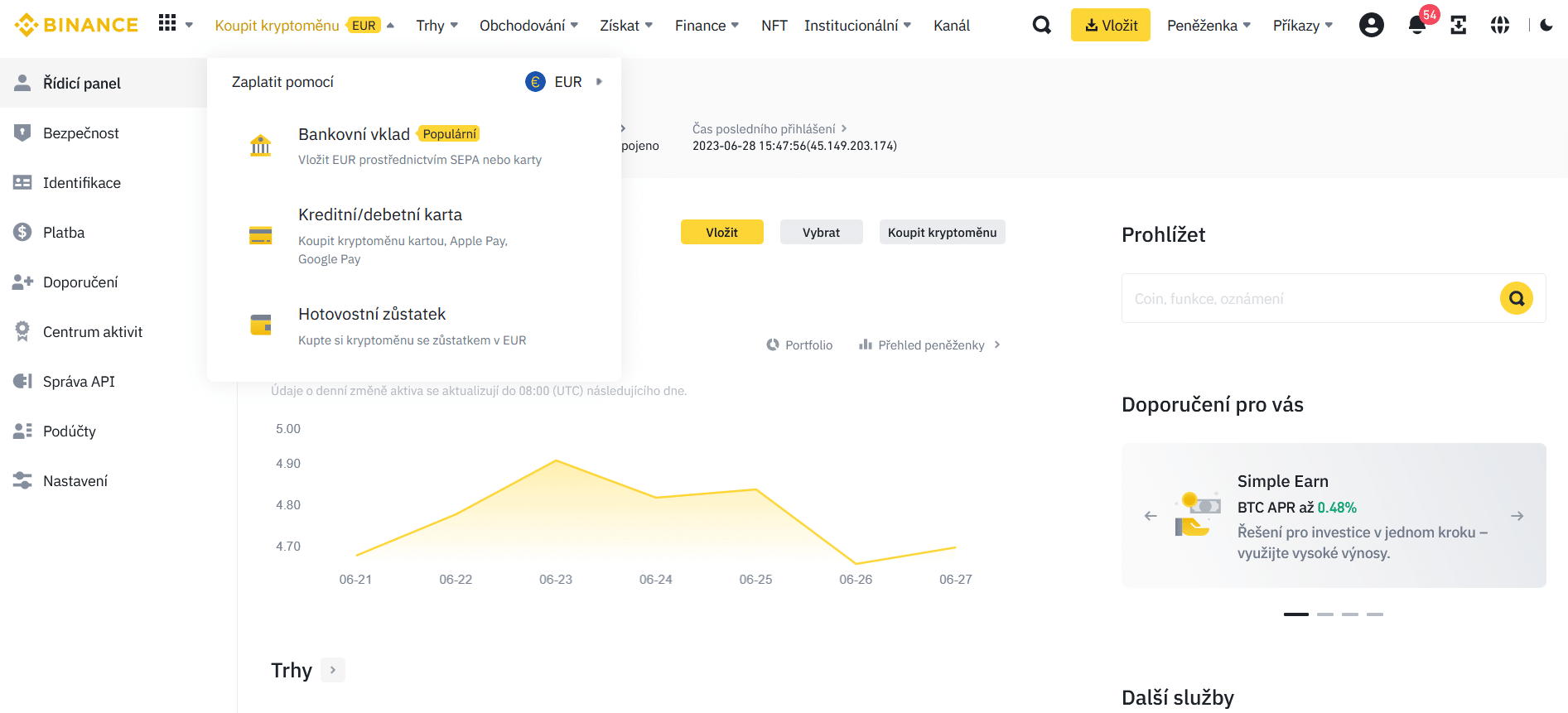Click the app download icon
Viewport: 1568px width, 713px height.
[1459, 26]
